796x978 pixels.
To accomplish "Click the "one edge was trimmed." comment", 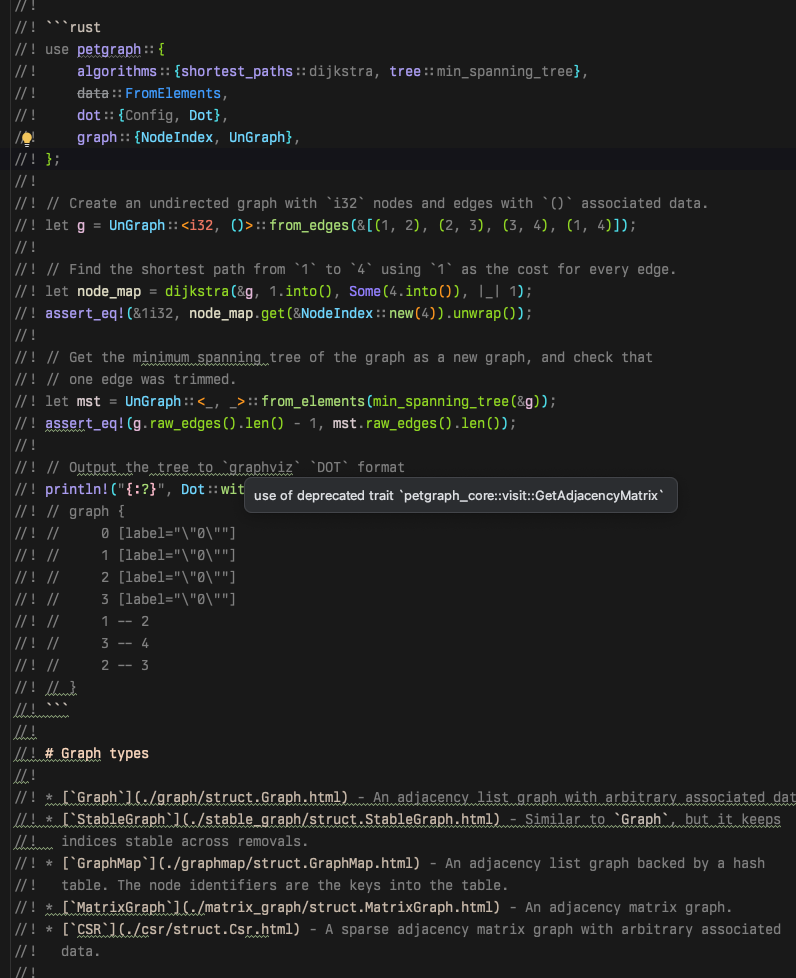I will 141,379.
